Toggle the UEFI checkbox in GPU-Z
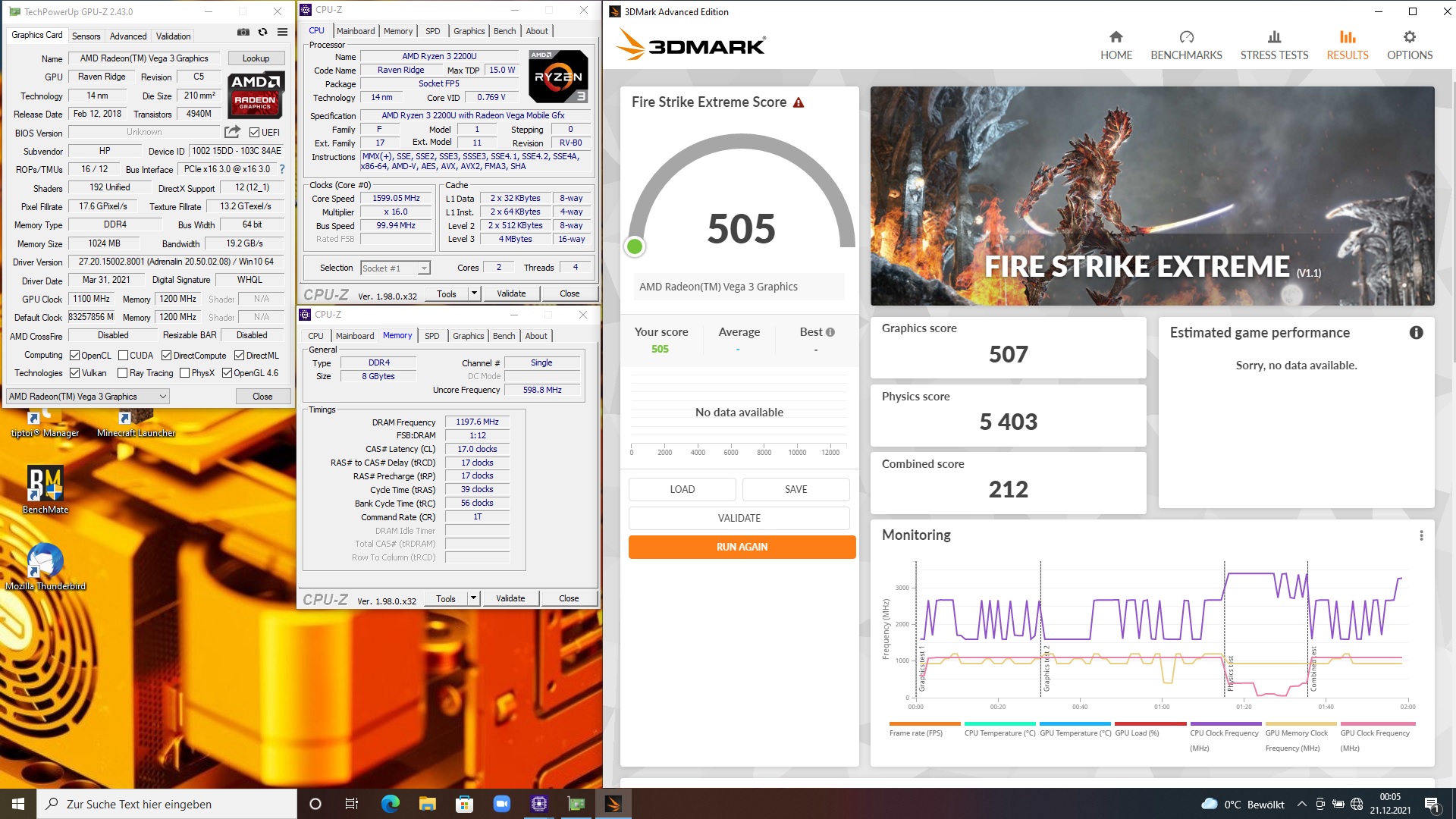The image size is (1456, 819). coord(254,132)
